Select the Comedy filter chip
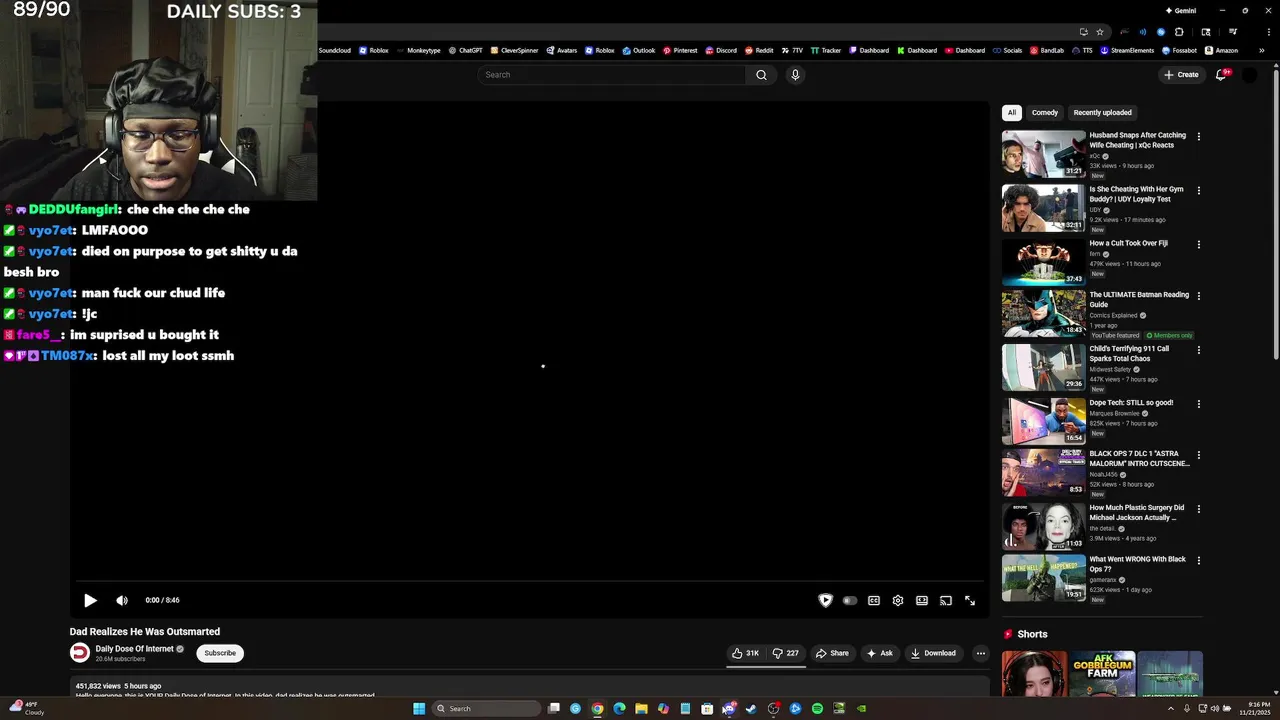 click(x=1045, y=113)
